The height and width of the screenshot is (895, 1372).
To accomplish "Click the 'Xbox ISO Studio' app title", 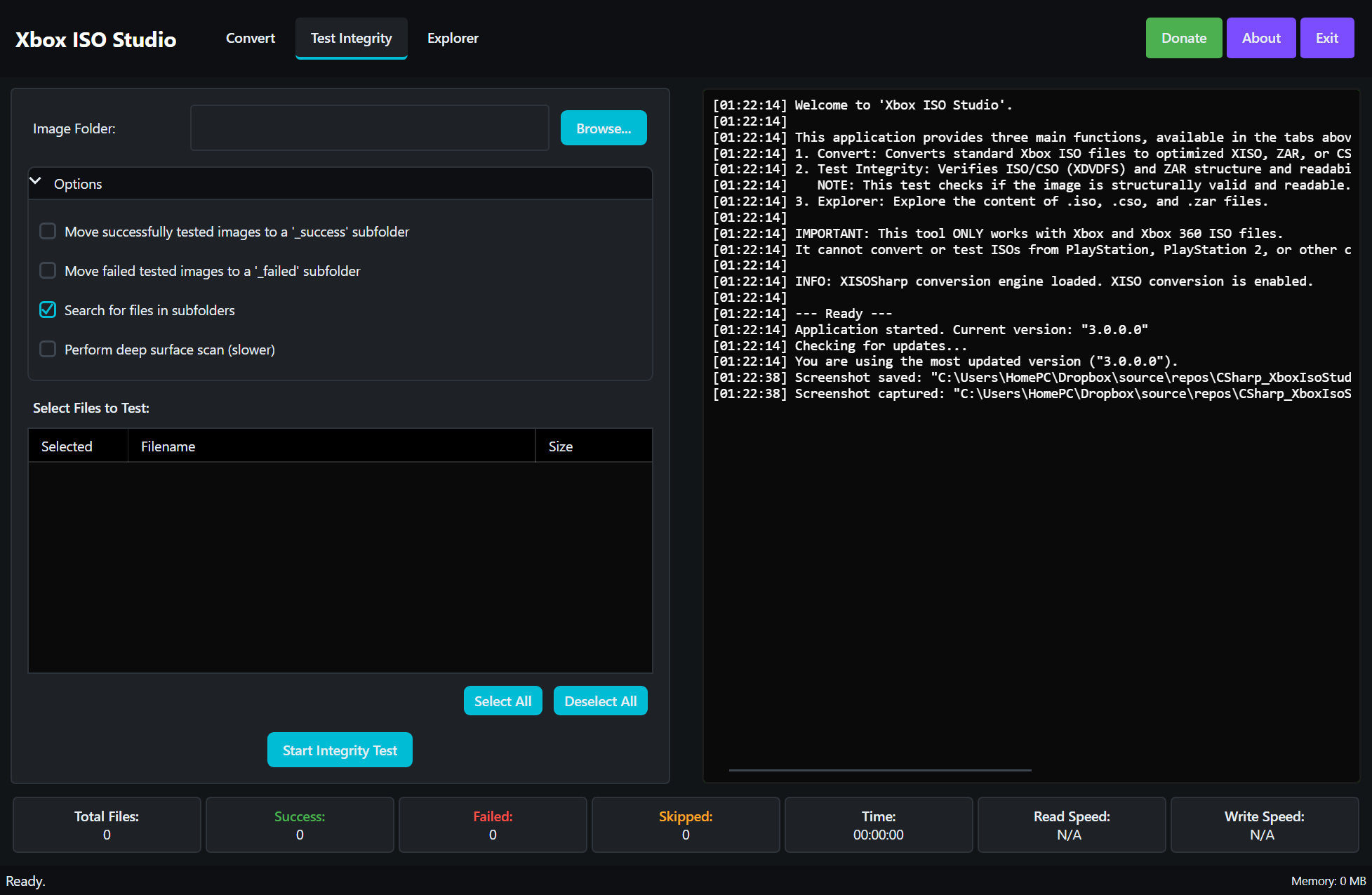I will pos(96,39).
